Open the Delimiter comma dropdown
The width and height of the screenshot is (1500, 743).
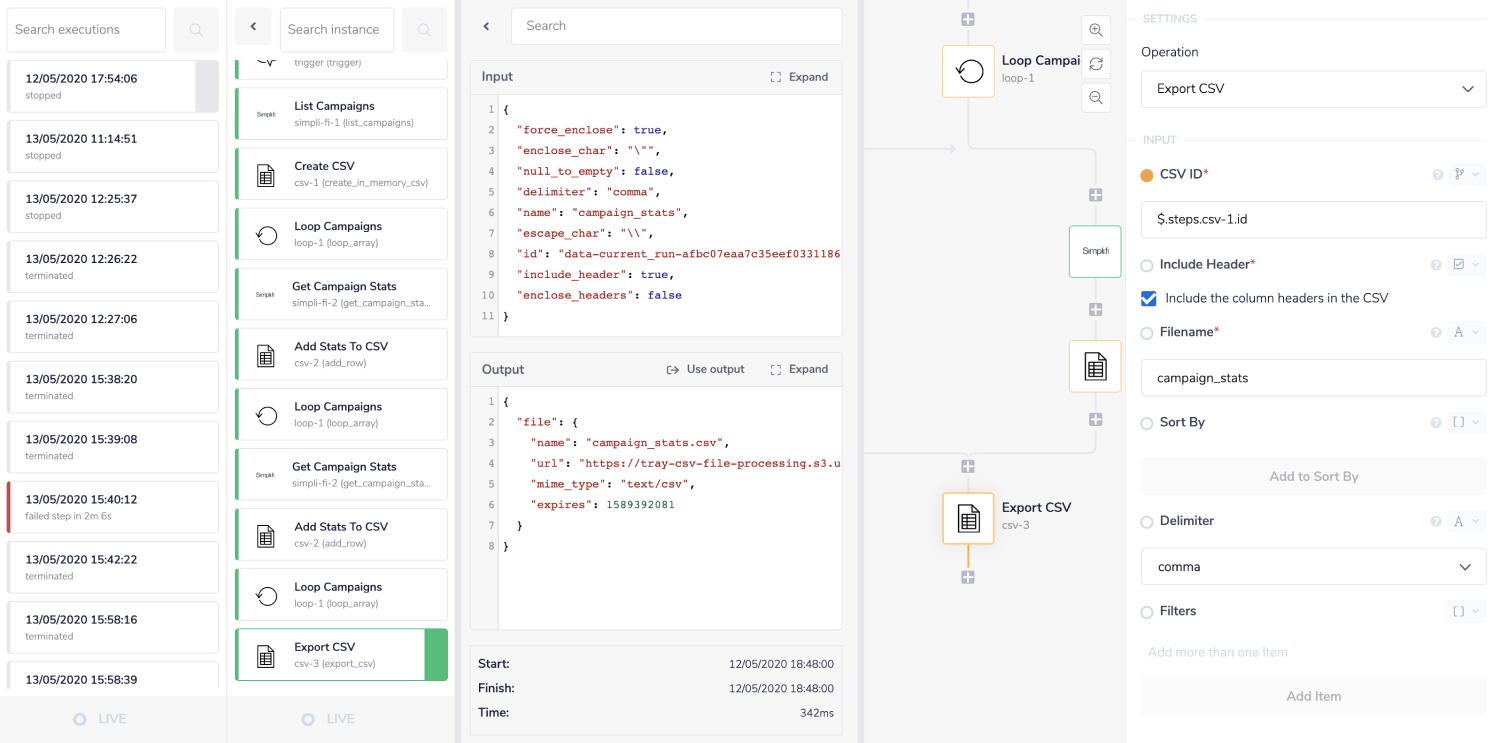point(1313,567)
